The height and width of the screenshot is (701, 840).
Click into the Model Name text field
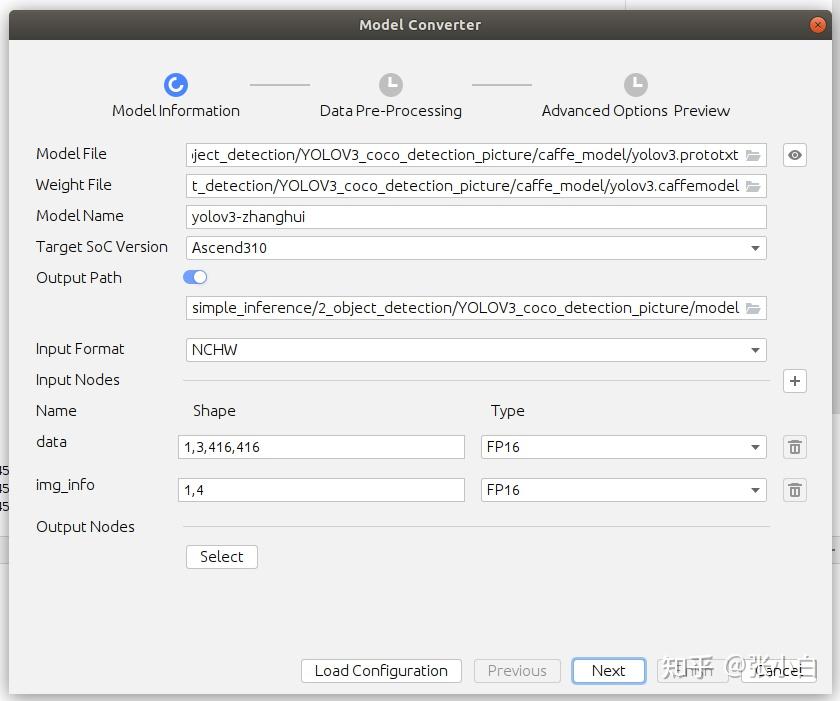pos(476,217)
